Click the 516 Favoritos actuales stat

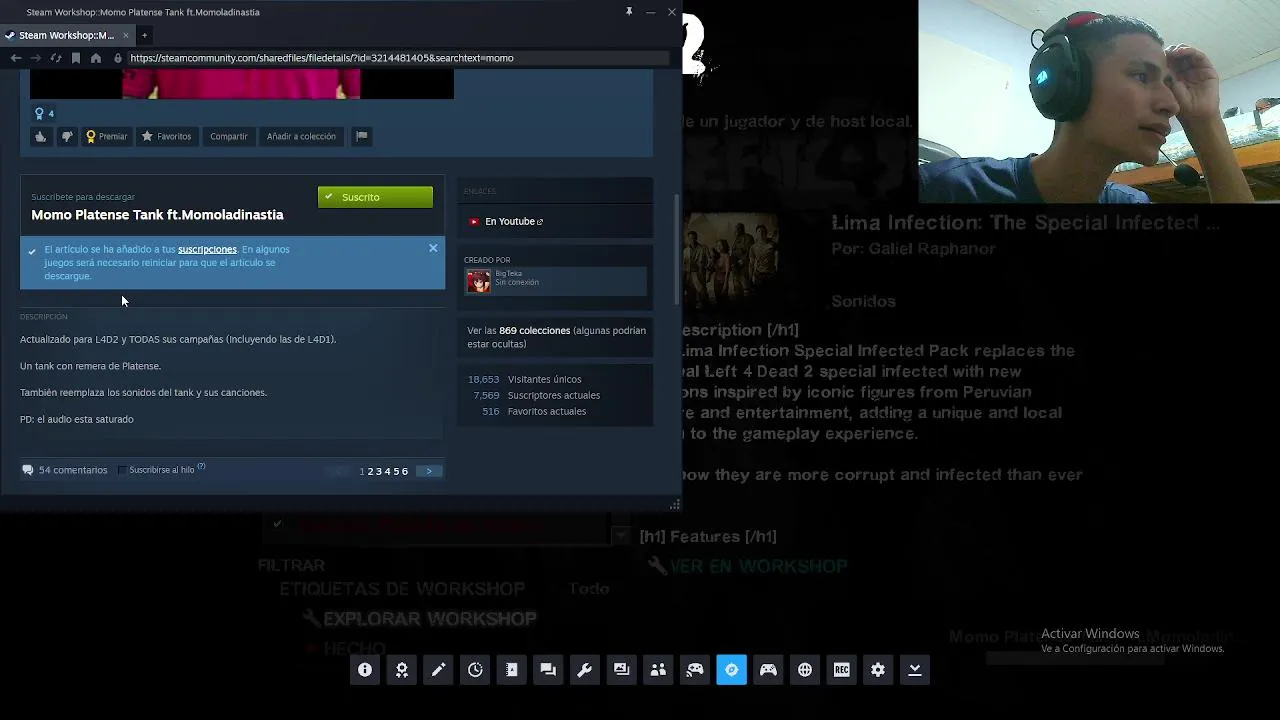[x=534, y=411]
